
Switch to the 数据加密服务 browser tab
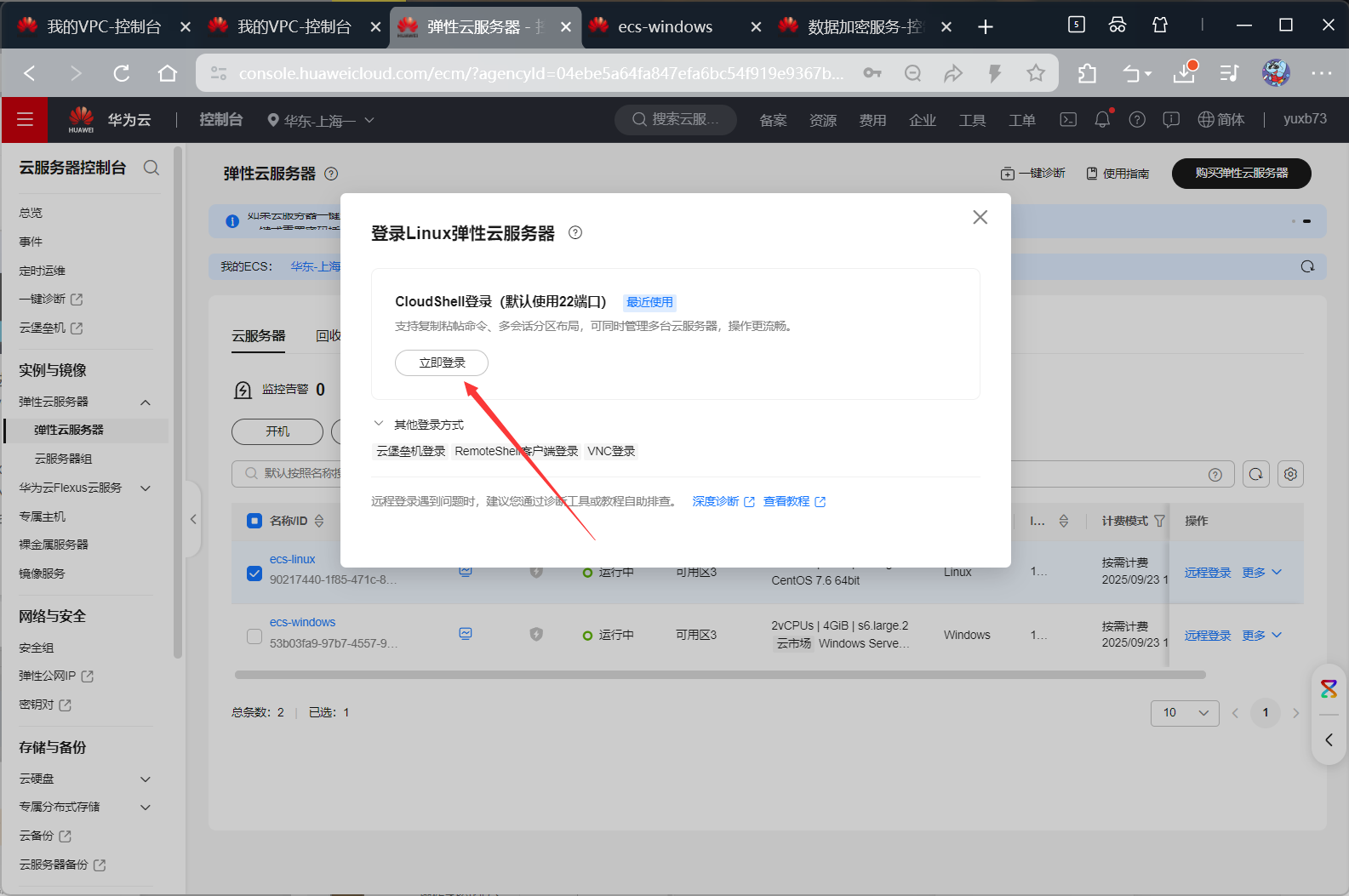click(865, 26)
